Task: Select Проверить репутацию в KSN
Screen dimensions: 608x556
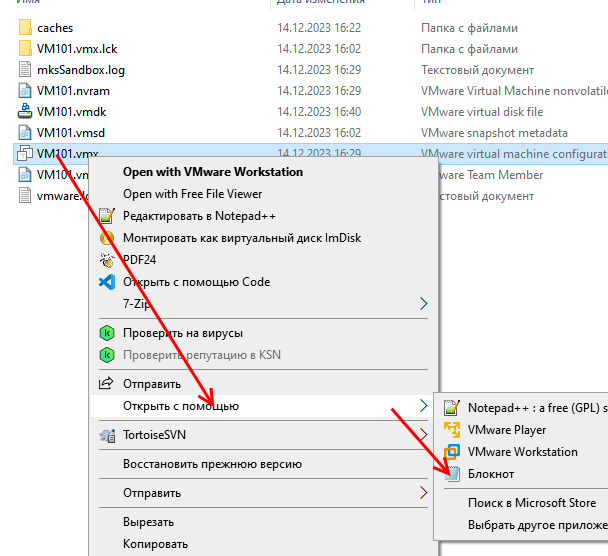Action: coord(202,355)
